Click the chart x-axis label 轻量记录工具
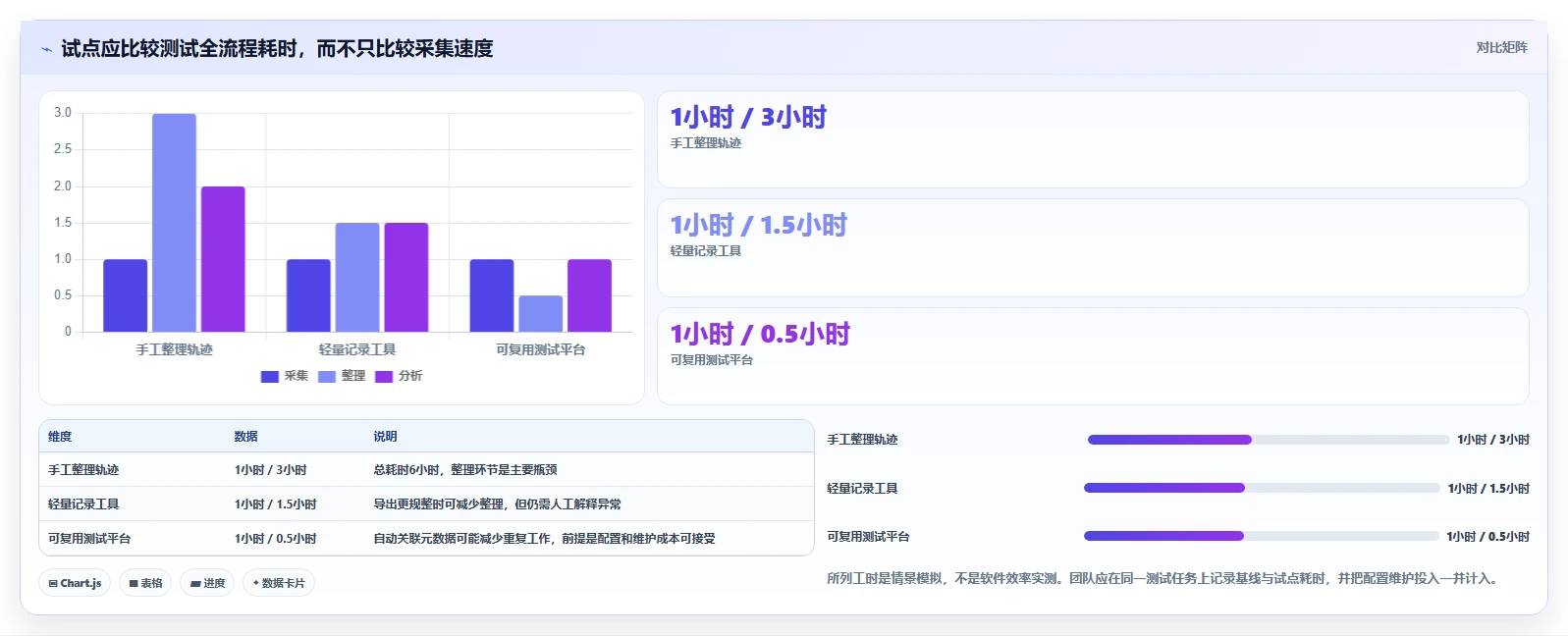Screen dimensions: 1568x636 357,349
